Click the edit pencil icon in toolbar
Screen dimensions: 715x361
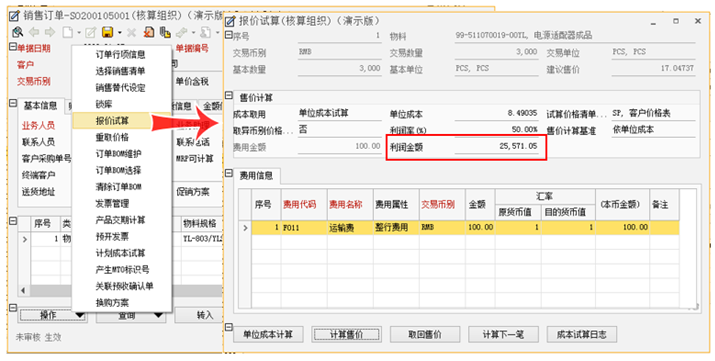coord(91,32)
